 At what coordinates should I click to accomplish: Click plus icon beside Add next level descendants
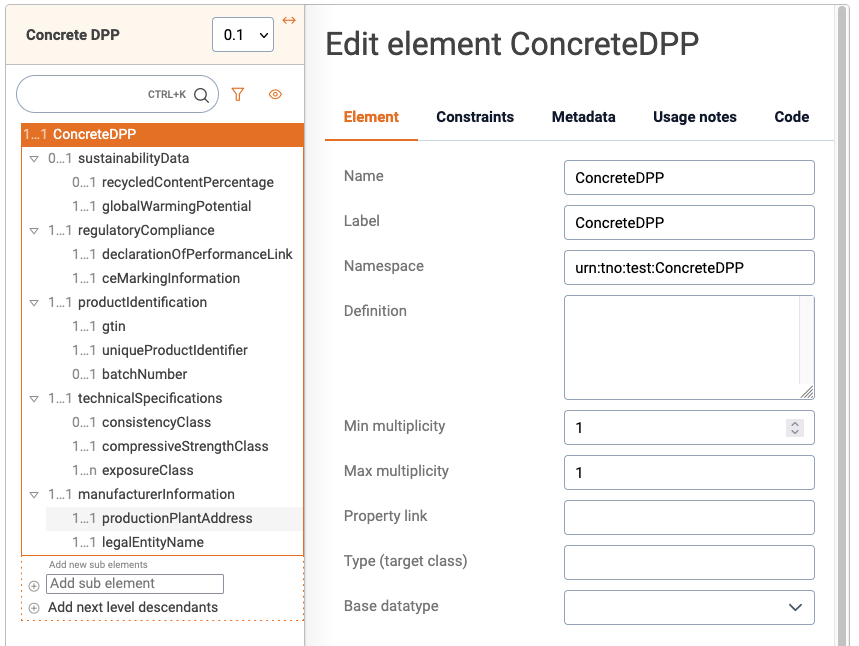[34, 608]
